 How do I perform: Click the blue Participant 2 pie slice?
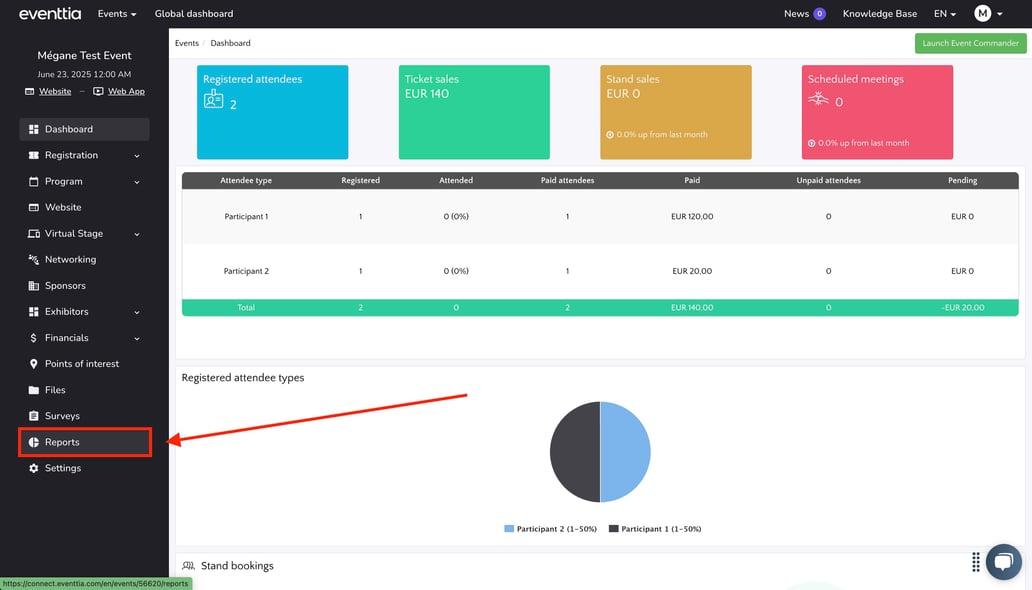[625, 452]
